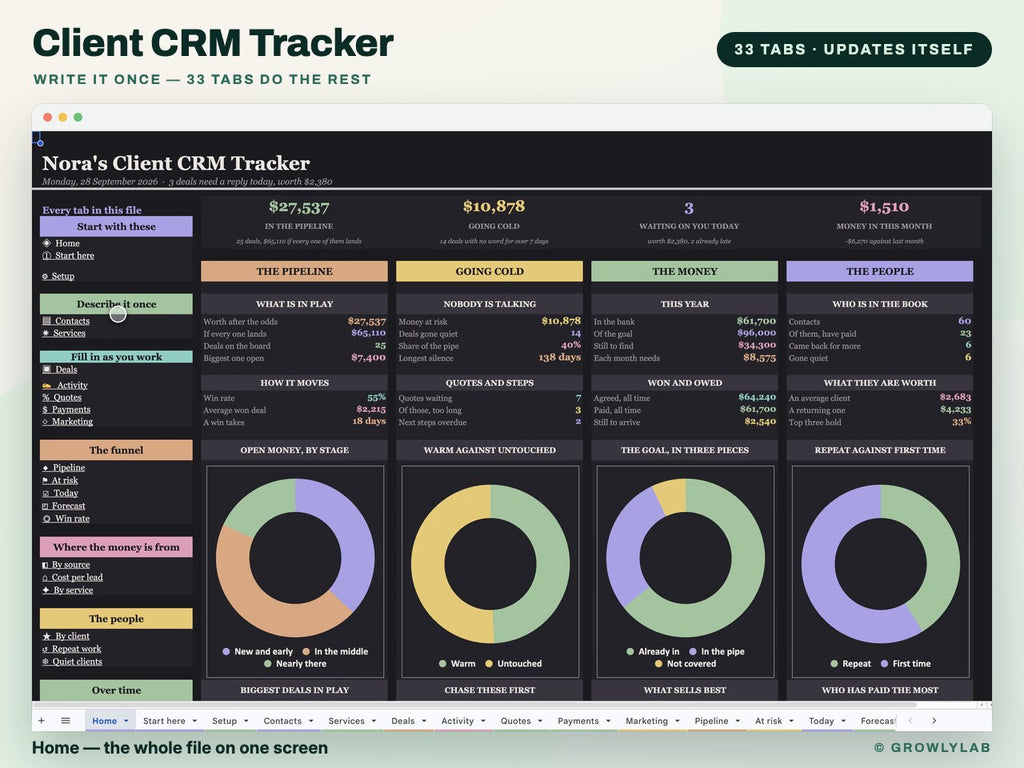
Task: Open the Setup tab dropdown arrow
Action: click(246, 721)
